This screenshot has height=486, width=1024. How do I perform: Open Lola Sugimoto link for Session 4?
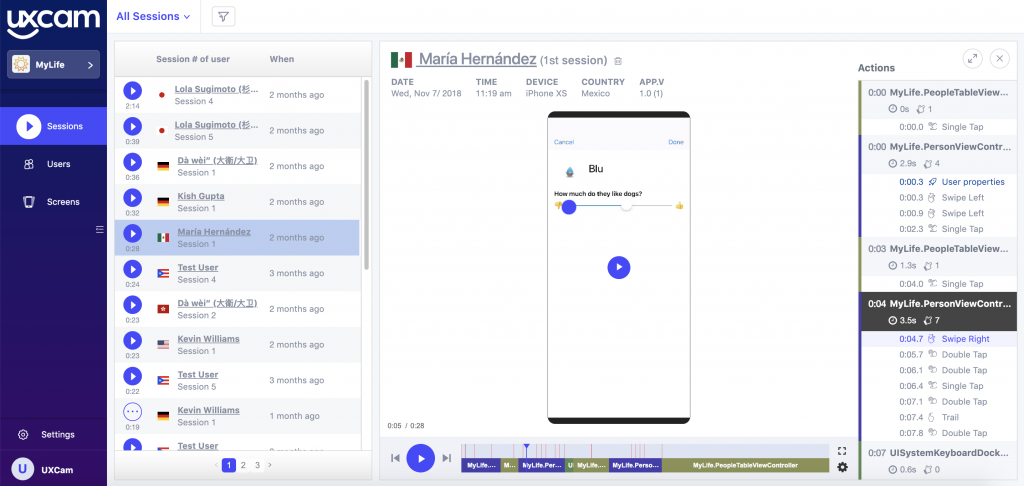216,89
